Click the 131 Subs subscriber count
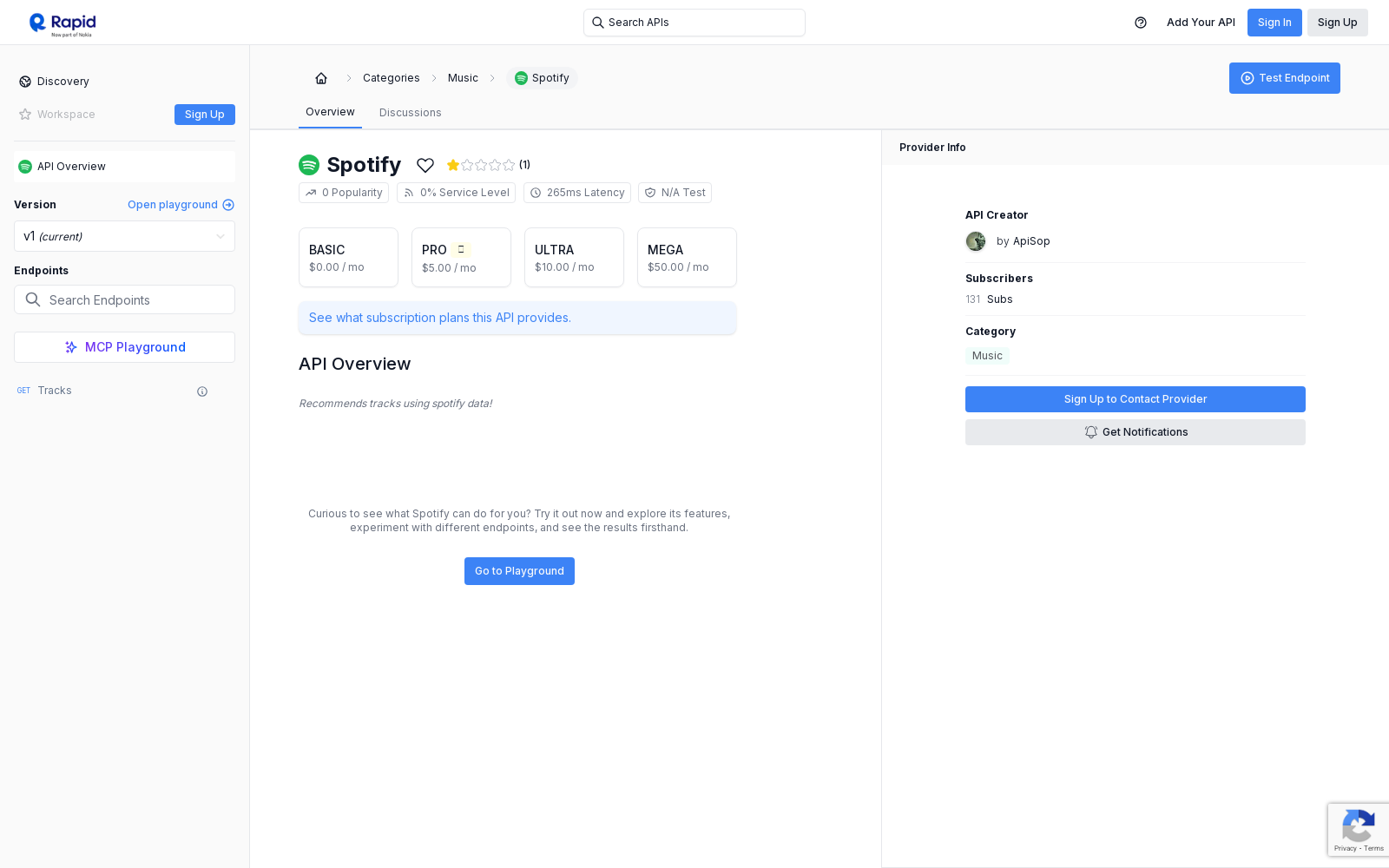This screenshot has height=868, width=1389. point(989,299)
